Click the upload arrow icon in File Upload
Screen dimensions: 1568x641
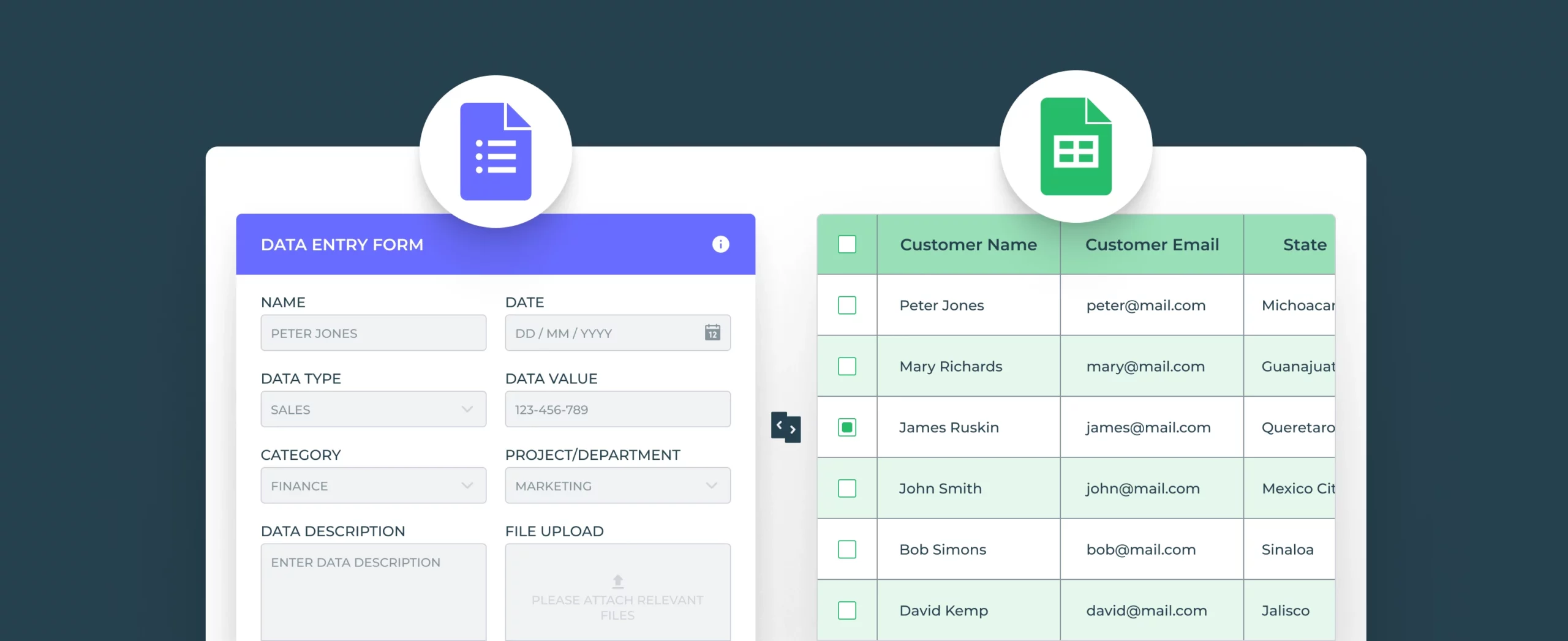tap(617, 580)
